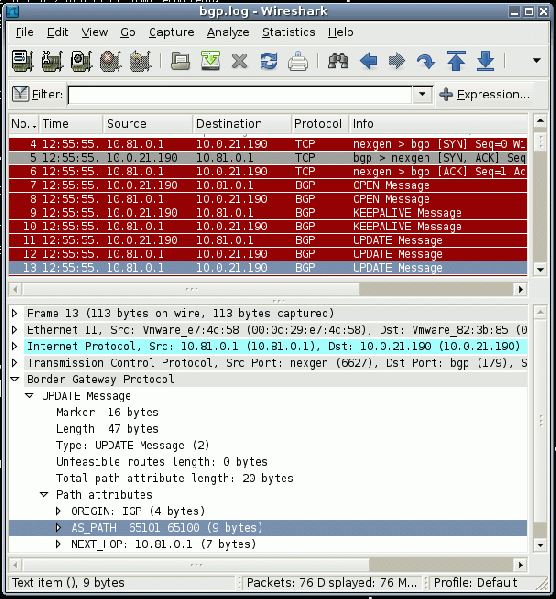Start a new live capture icon

coord(81,61)
